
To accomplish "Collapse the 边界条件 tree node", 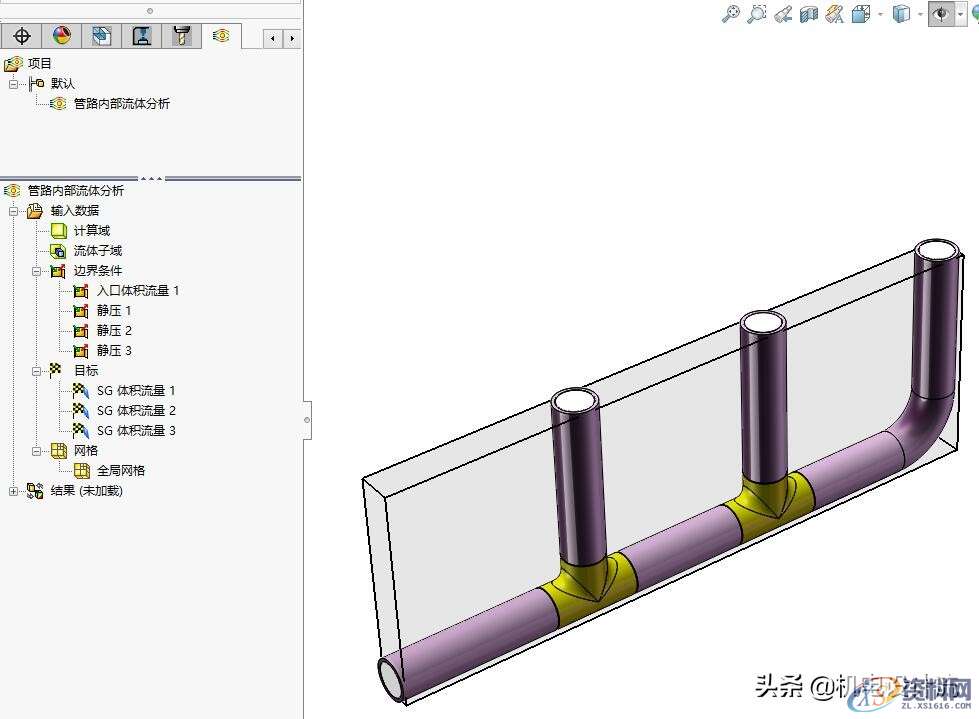I will [x=36, y=270].
